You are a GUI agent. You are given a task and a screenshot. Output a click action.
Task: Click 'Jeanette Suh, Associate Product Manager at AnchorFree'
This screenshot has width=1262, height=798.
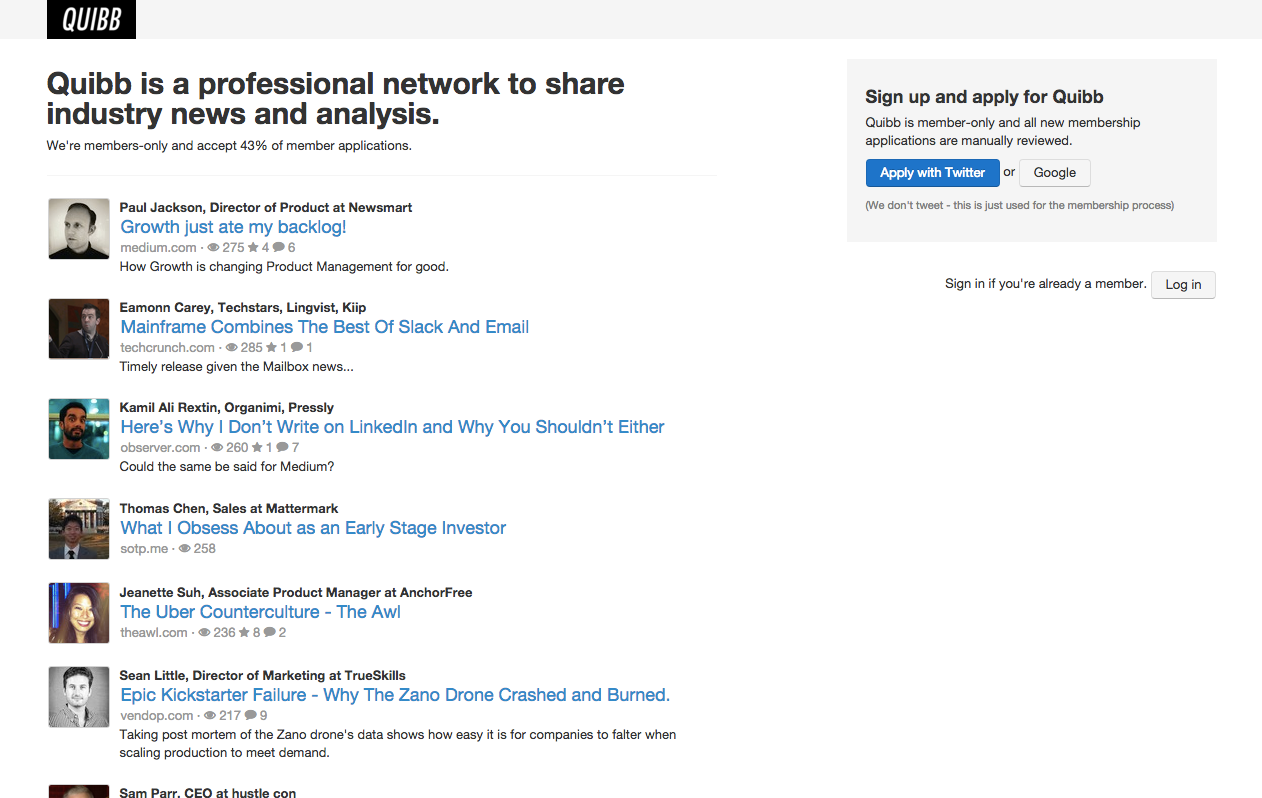[x=296, y=592]
